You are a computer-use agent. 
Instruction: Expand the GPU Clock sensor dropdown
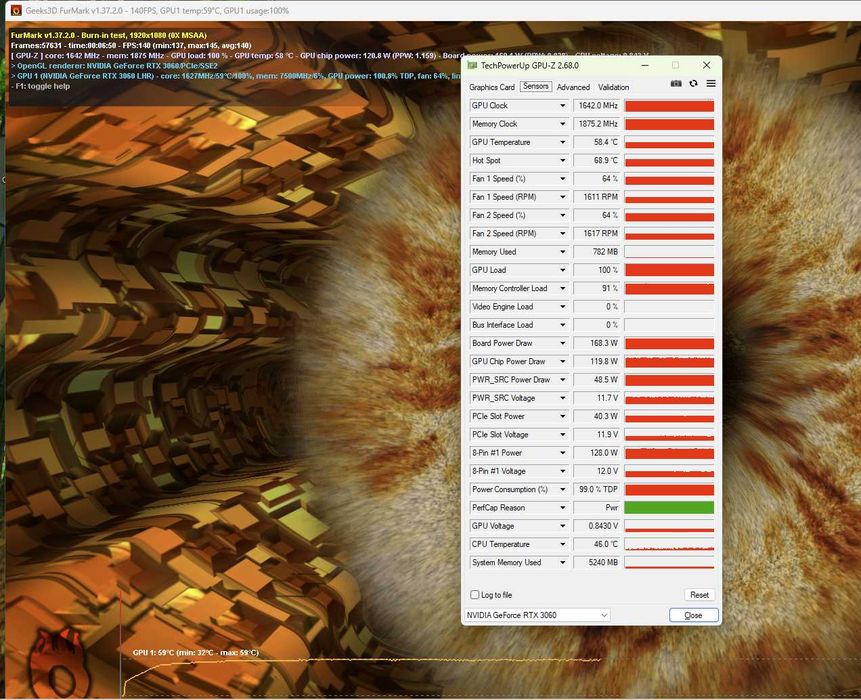(x=562, y=105)
